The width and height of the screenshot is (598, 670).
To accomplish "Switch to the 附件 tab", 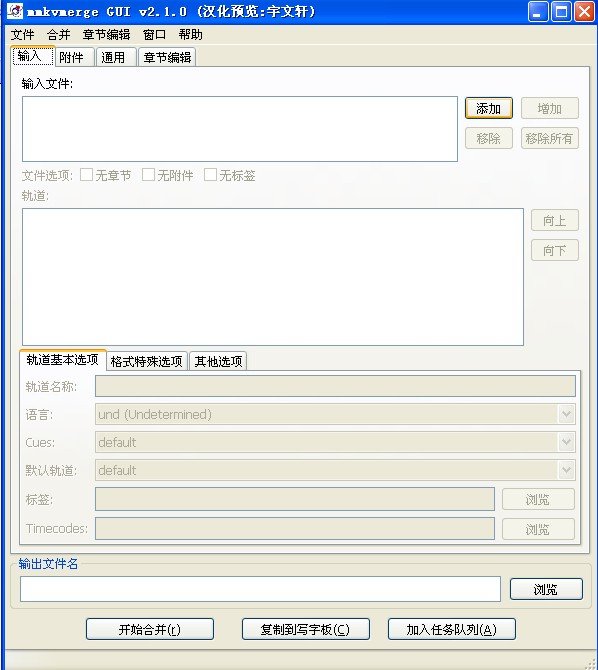I will coord(75,57).
